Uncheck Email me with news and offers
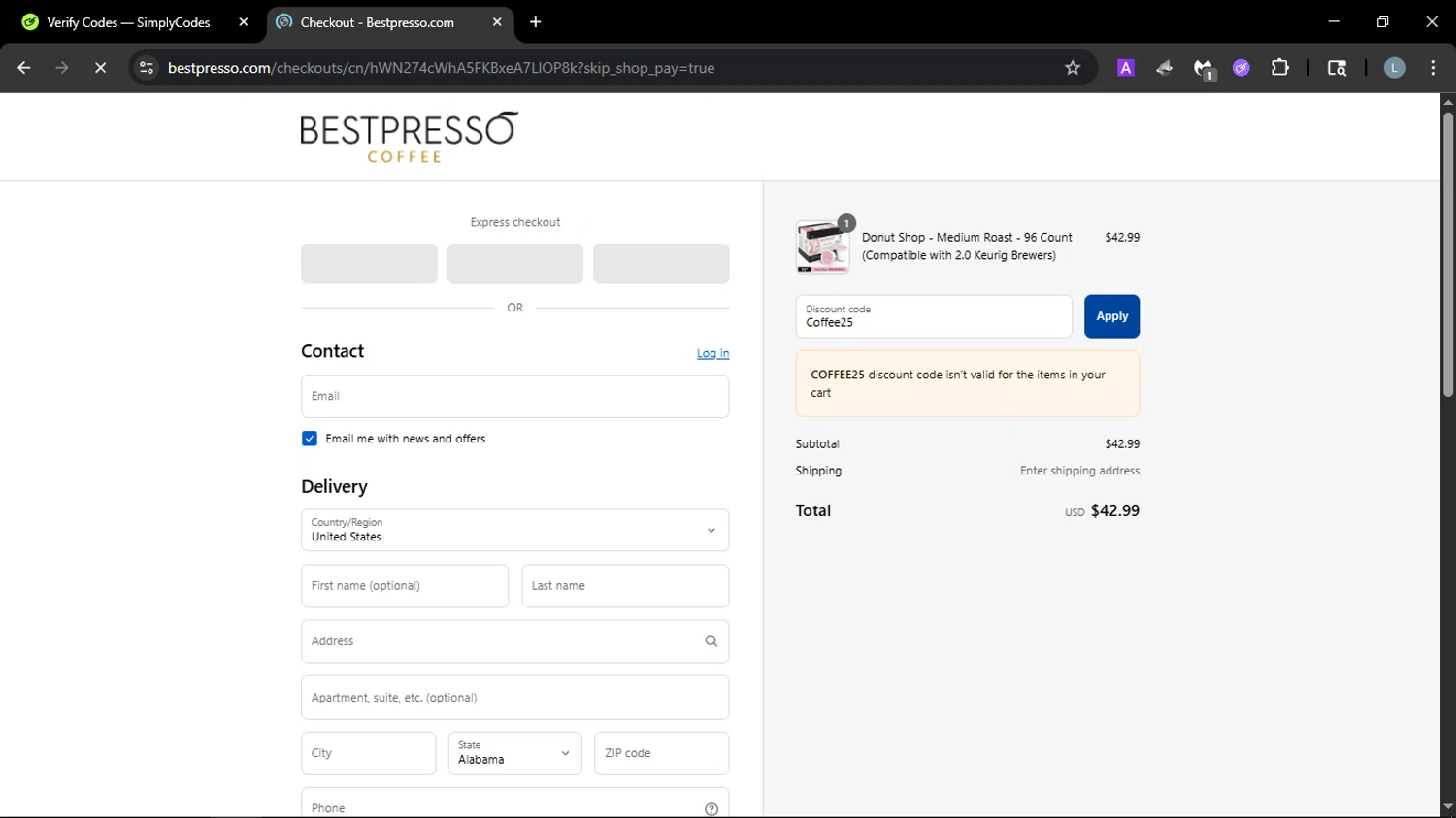Screen dimensions: 1456x818 pos(310,439)
